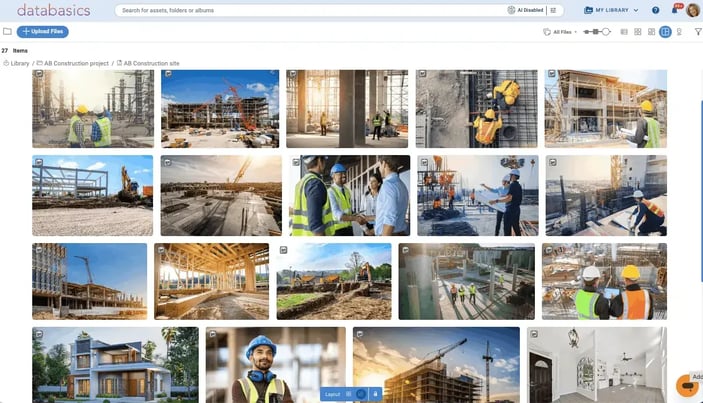Viewport: 703px width, 403px height.
Task: Click icon on two-workers-talking thumbnail corner
Action: pyautogui.click(x=39, y=74)
